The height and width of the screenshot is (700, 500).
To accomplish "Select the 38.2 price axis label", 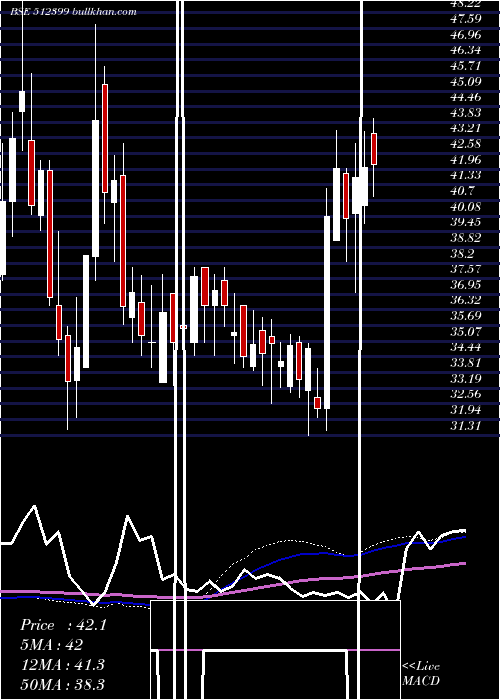I will pyautogui.click(x=463, y=254).
